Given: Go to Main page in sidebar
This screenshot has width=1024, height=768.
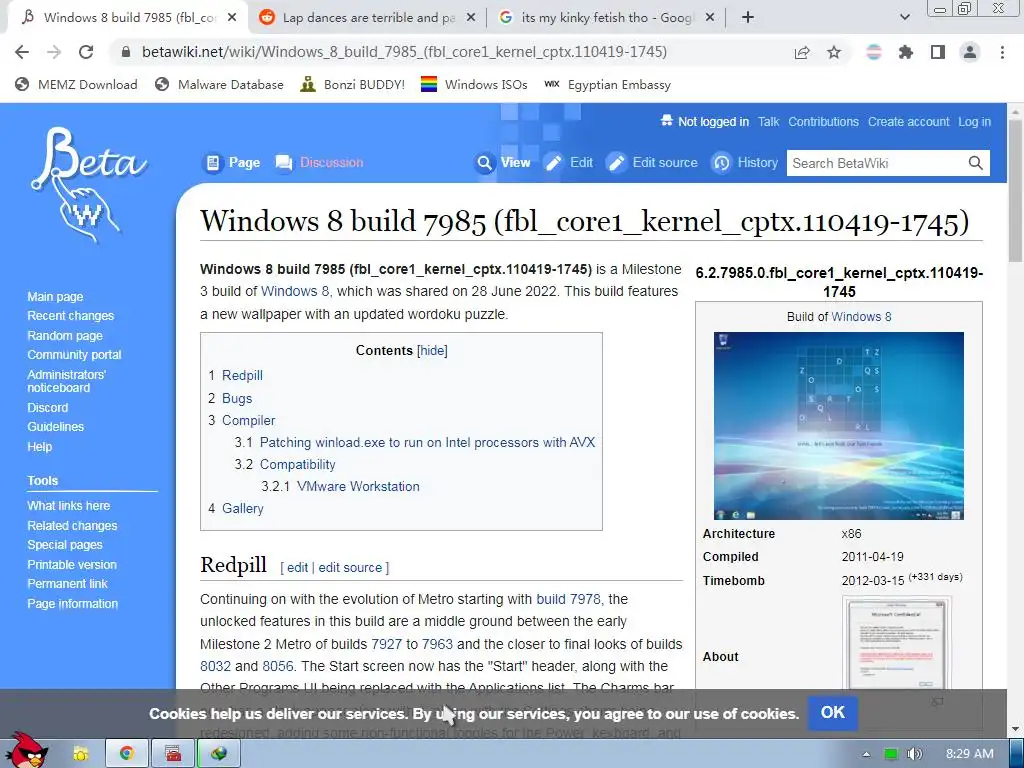Looking at the screenshot, I should click(56, 296).
